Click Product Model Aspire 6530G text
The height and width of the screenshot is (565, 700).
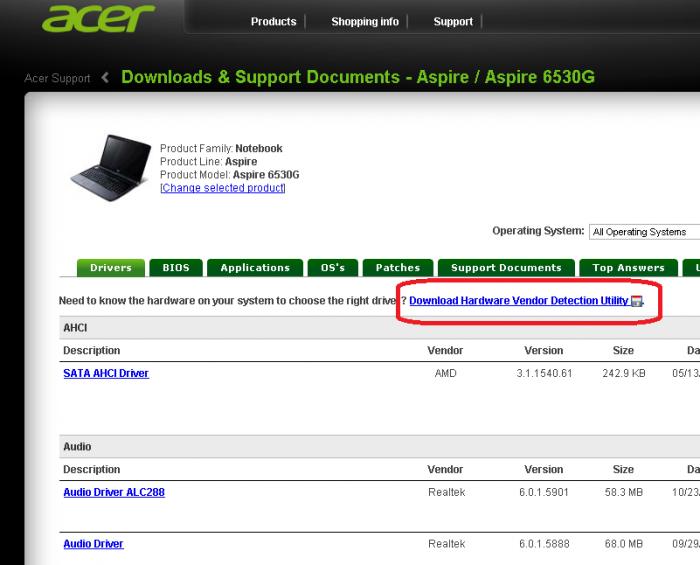(229, 174)
